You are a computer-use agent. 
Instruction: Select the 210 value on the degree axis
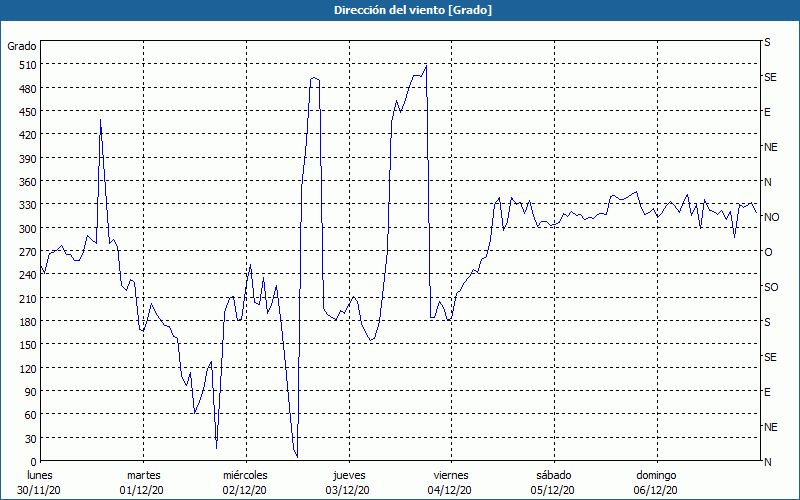[x=27, y=298]
